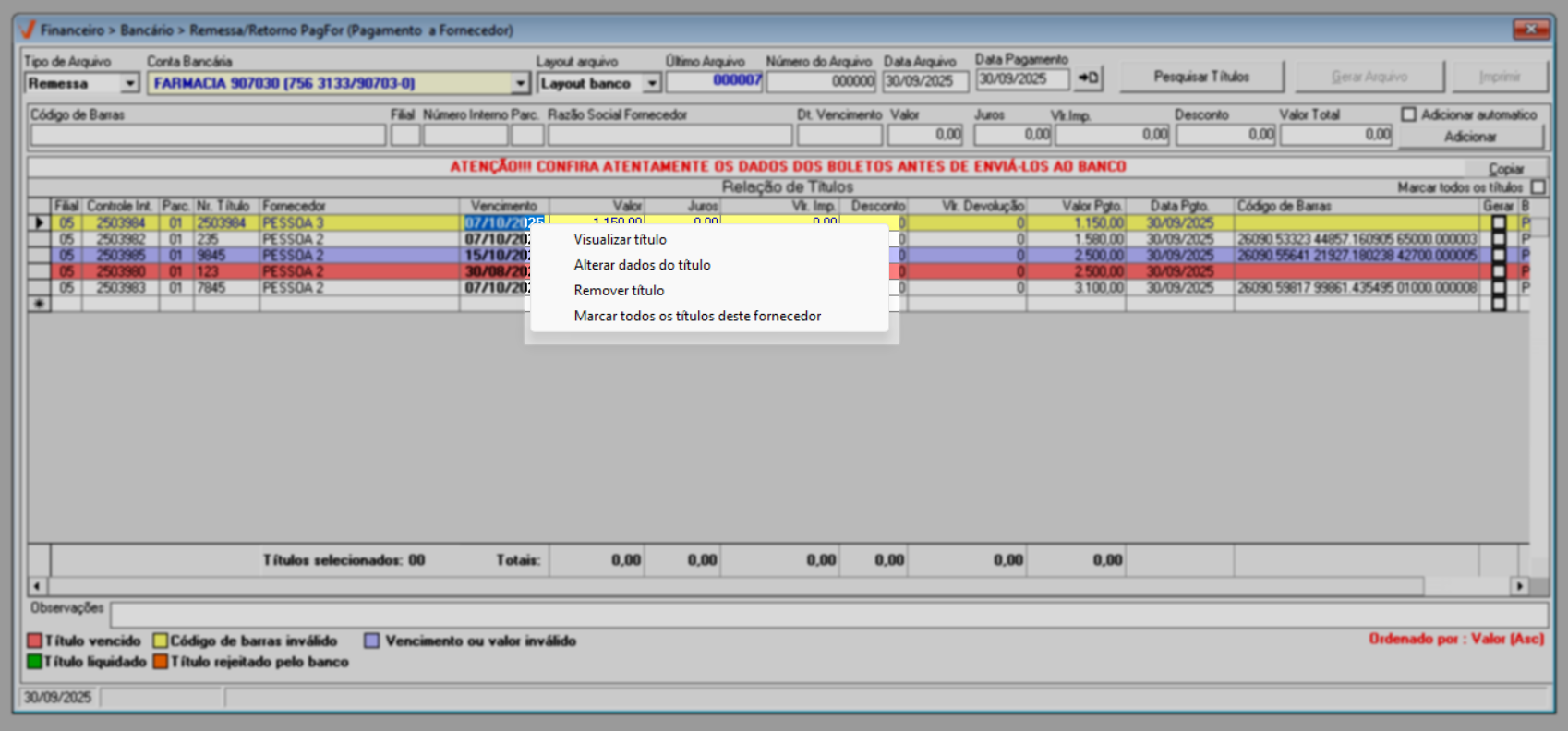Screen dimensions: 1568x731
Task: Click into the Código de Barras field
Action: pos(208,136)
